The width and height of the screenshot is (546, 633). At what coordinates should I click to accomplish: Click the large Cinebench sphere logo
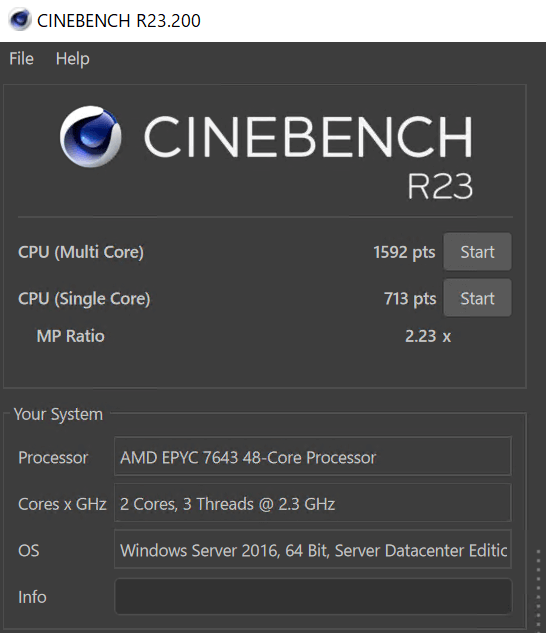[90, 136]
